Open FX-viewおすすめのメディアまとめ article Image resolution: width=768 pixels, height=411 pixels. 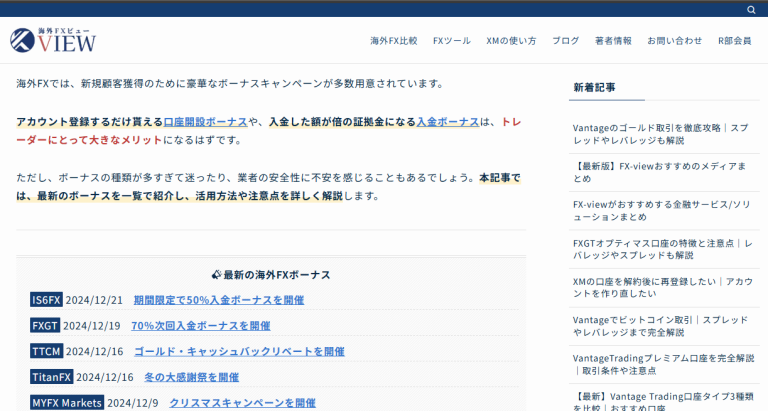pos(660,171)
